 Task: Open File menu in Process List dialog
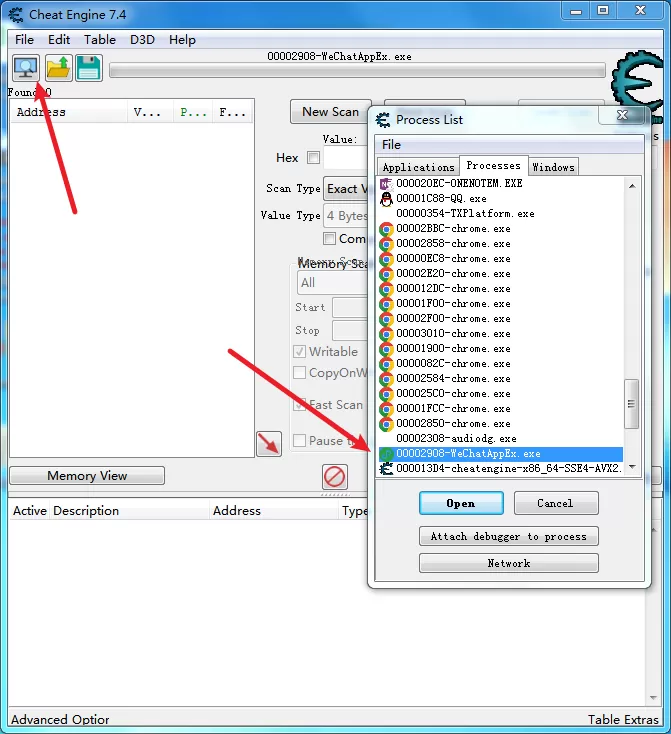pos(391,145)
